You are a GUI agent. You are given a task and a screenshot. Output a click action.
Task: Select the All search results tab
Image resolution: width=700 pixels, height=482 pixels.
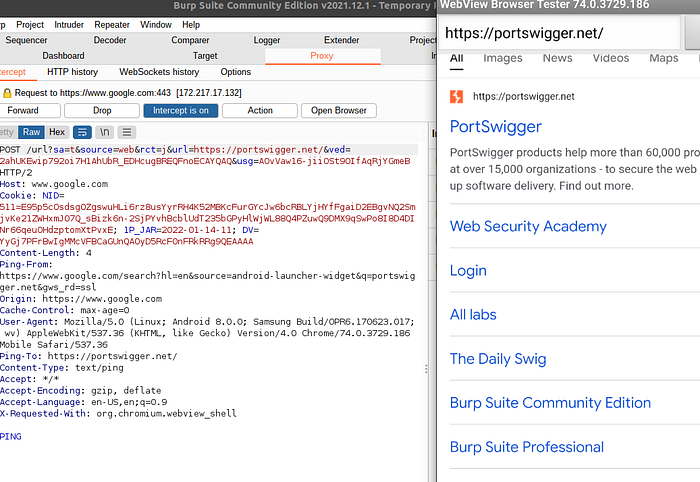pyautogui.click(x=456, y=58)
